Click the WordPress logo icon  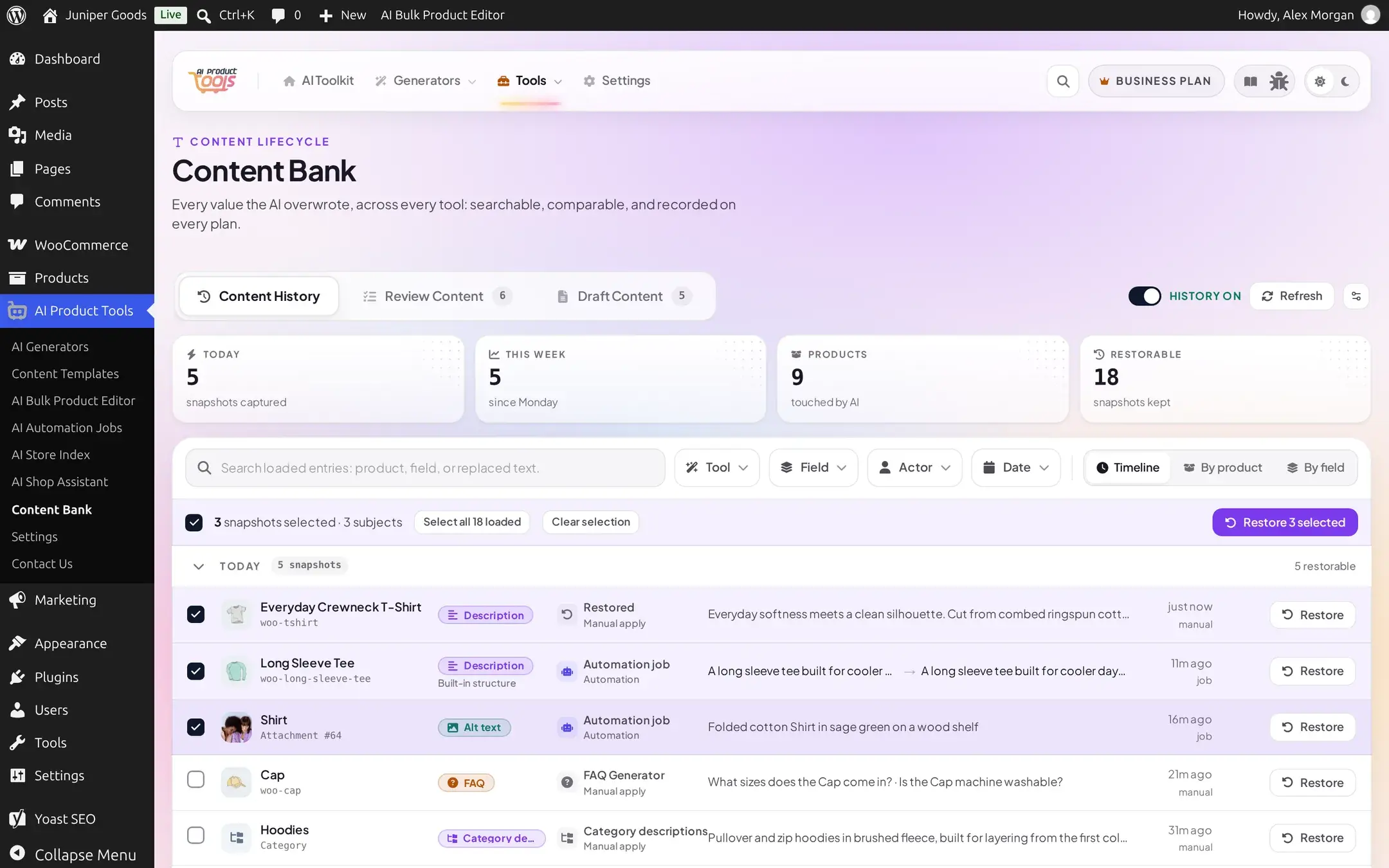tap(16, 15)
